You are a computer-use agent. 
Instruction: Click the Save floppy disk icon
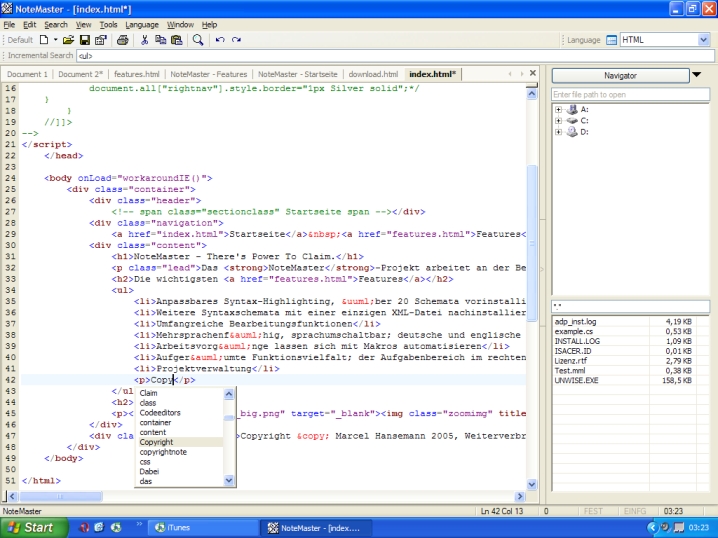click(85, 40)
